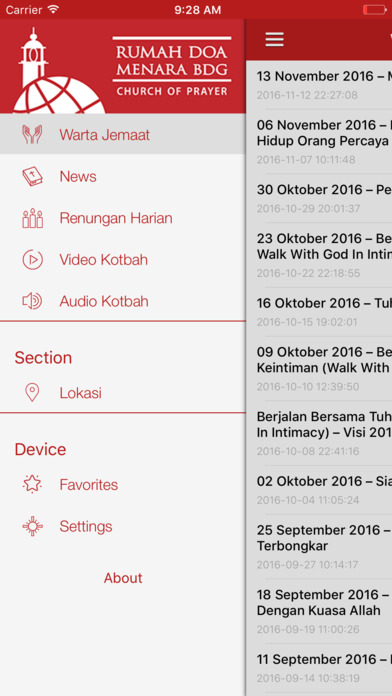
Task: Click the speaker icon for Audio Kotbah
Action: click(32, 301)
